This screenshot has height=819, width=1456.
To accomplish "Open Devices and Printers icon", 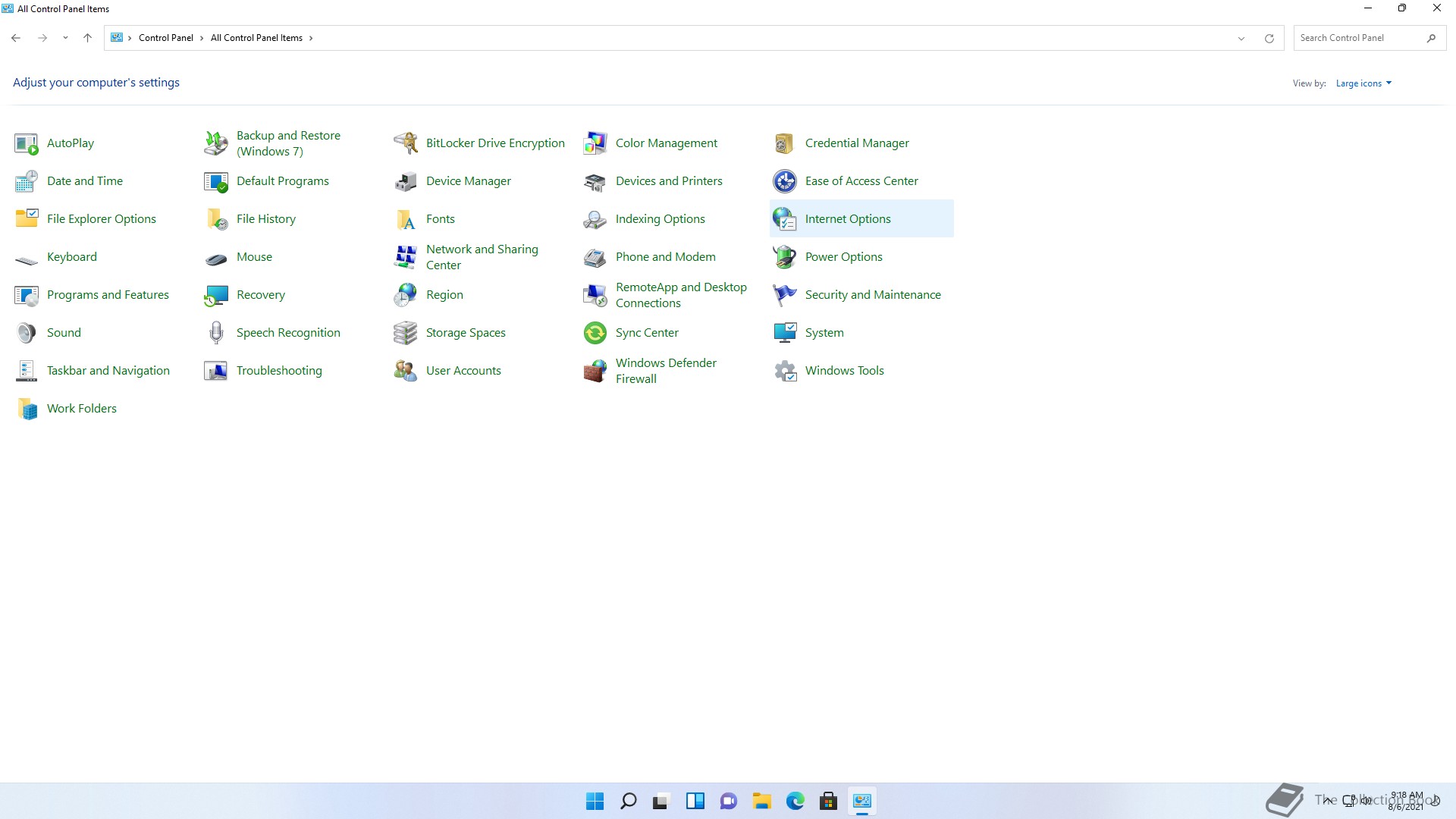I will pos(595,181).
